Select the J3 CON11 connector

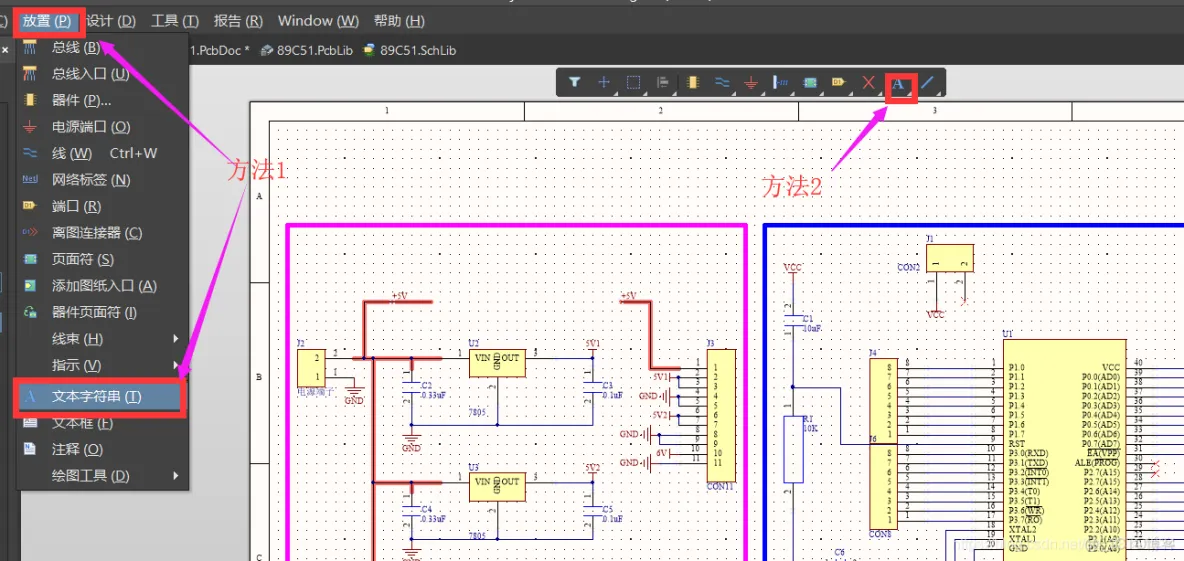[721, 416]
